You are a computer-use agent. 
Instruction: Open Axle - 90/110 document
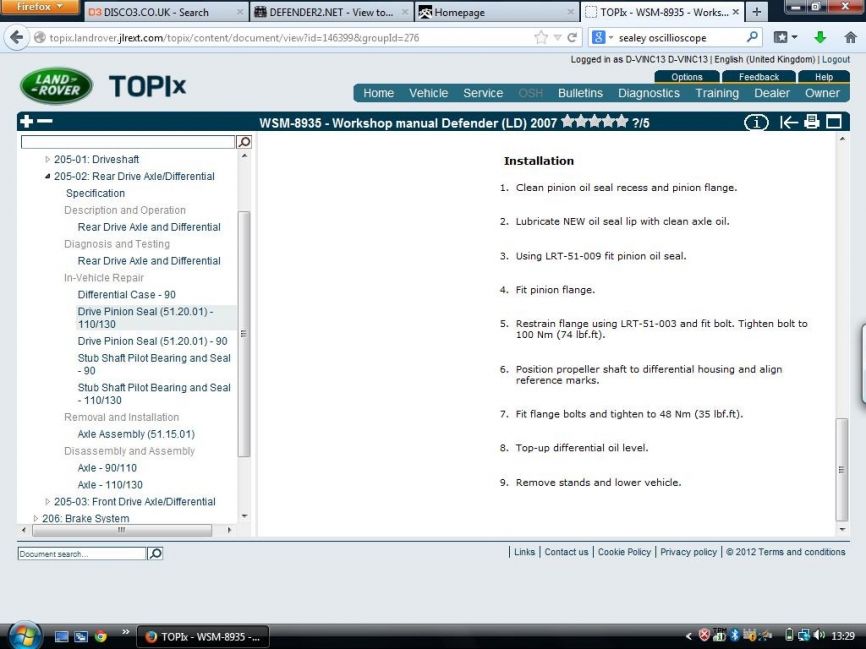pos(107,468)
